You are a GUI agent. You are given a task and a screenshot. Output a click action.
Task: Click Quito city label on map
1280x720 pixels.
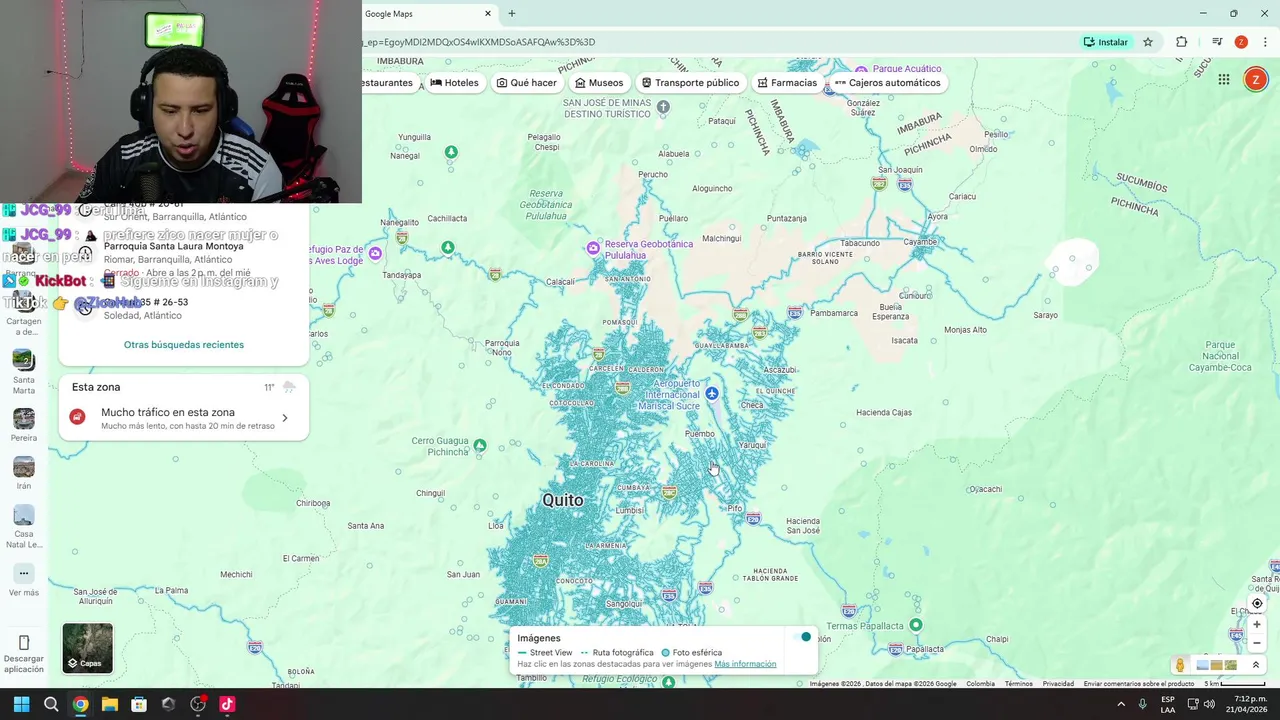tap(562, 500)
